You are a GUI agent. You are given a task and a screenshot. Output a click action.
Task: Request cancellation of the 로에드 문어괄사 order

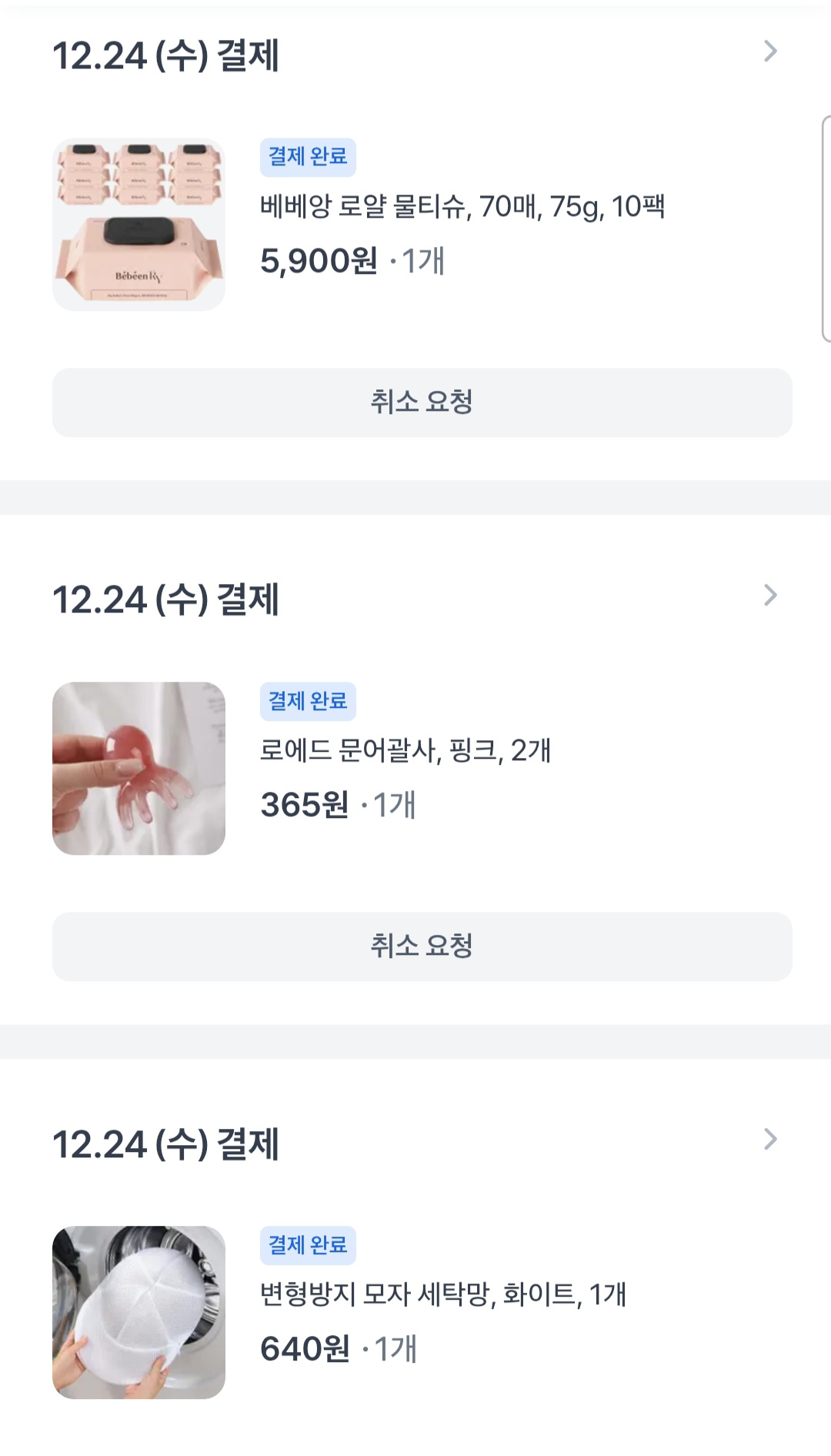[422, 946]
